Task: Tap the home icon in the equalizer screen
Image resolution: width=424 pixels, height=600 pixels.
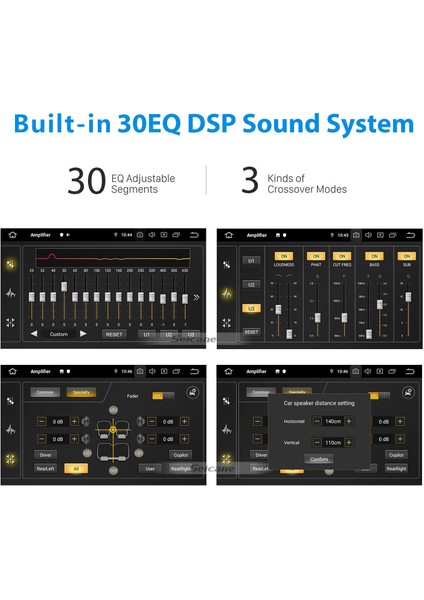Action: point(13,235)
